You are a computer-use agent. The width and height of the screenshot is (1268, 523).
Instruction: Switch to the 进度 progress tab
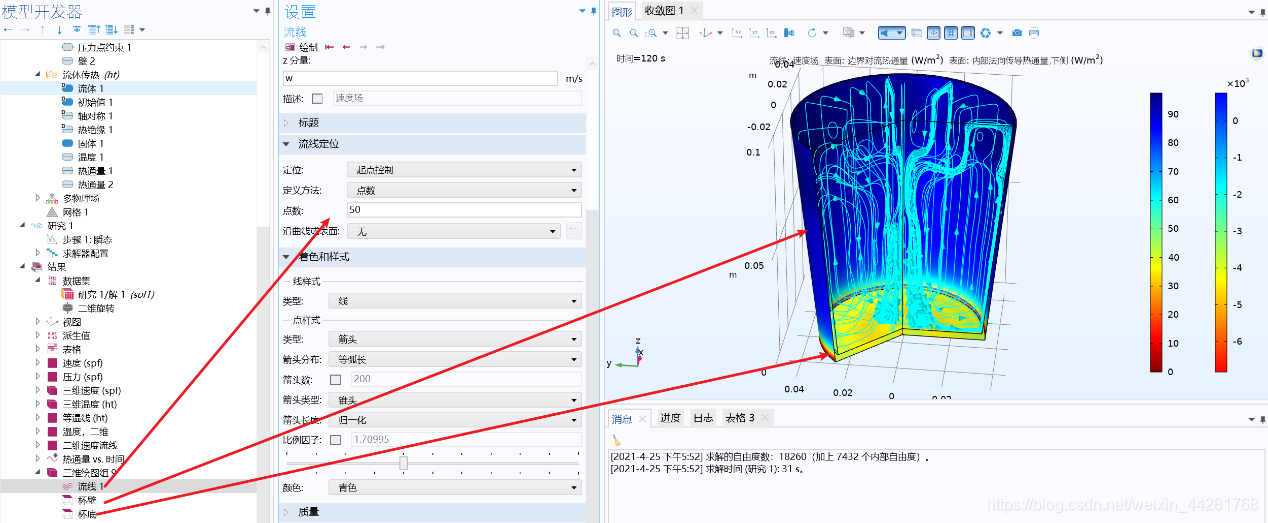coord(670,417)
